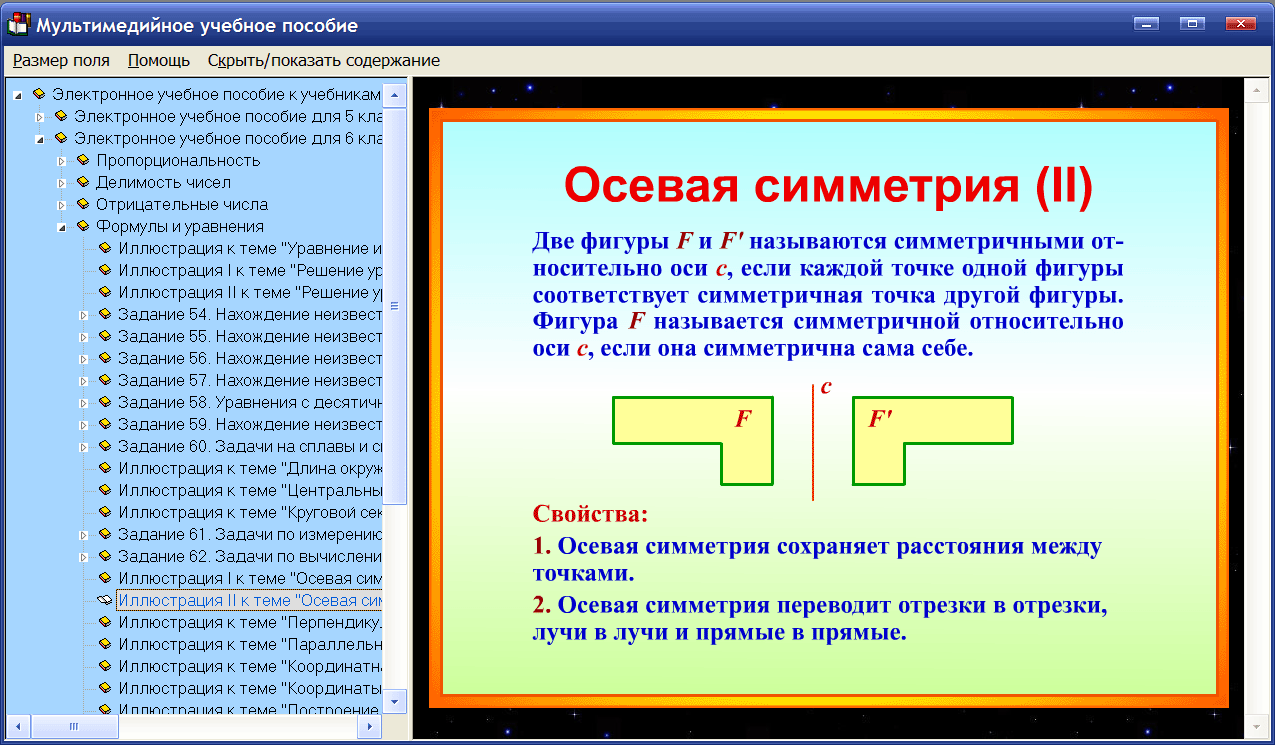Expand the "Задание 61" tree node
This screenshot has width=1275, height=745.
pyautogui.click(x=84, y=533)
